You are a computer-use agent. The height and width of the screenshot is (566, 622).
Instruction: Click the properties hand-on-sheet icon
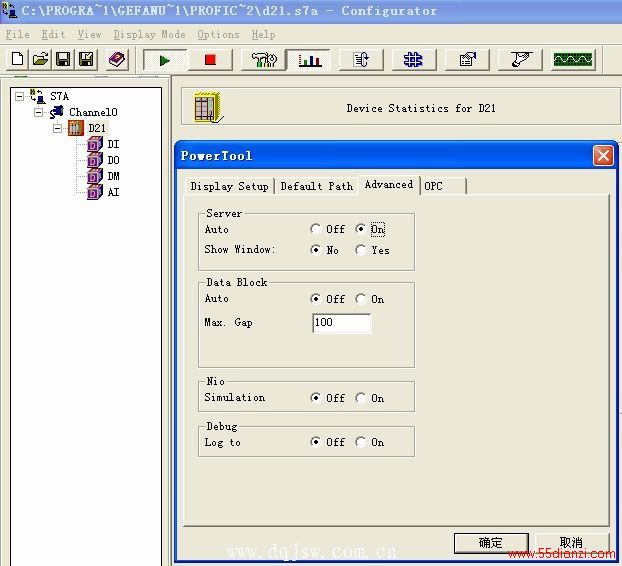[x=467, y=60]
